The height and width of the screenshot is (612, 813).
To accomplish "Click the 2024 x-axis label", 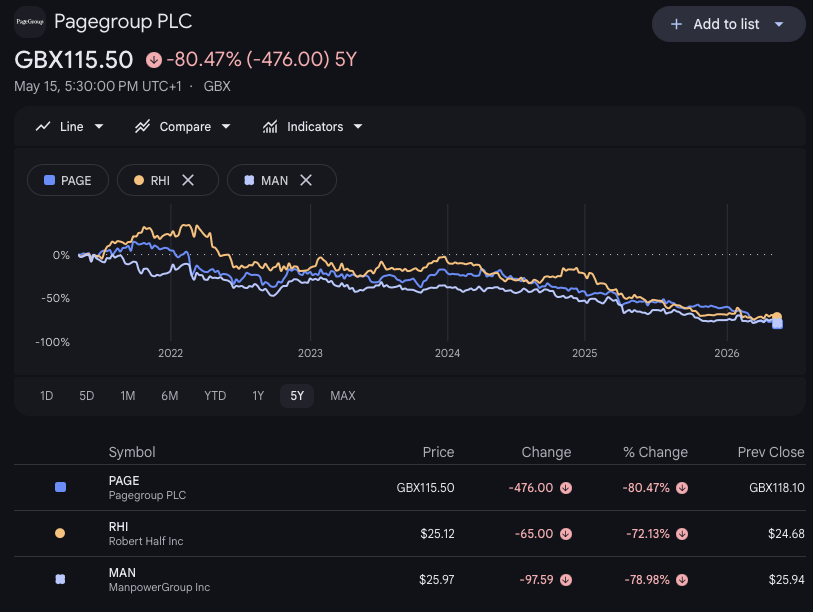I will pos(447,353).
